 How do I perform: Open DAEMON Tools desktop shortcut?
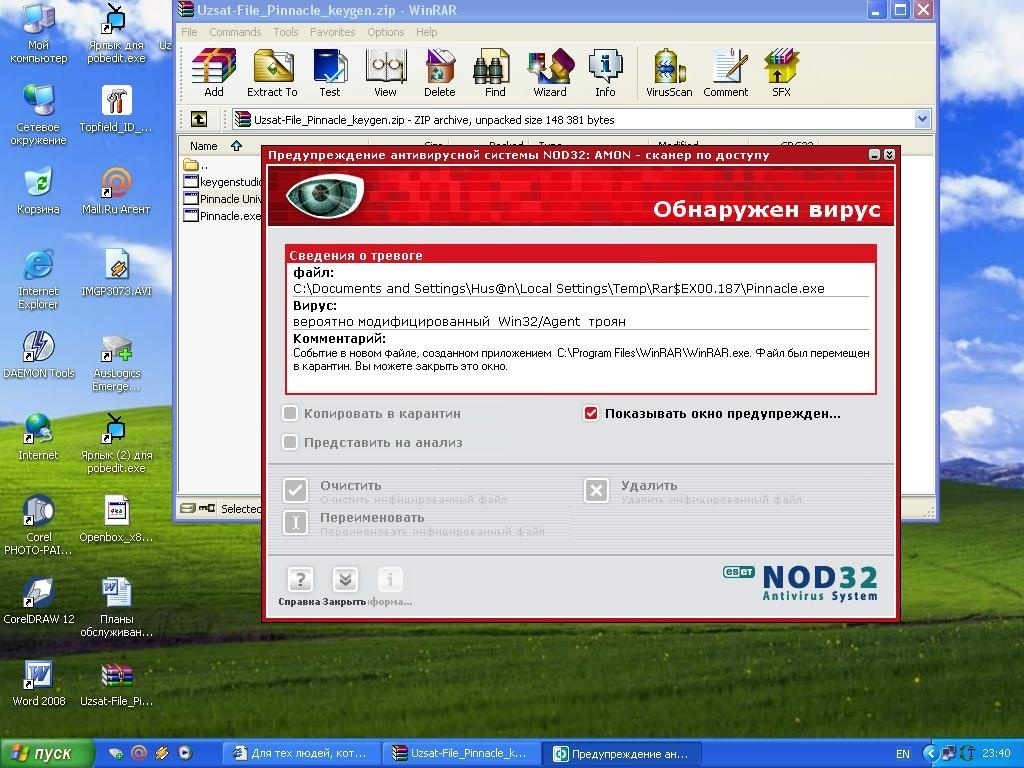click(39, 355)
